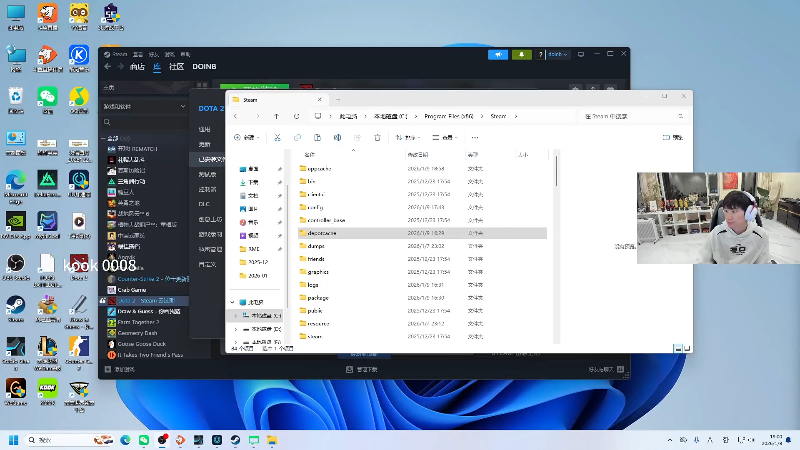Open Microsoft Edge from the taskbar
800x450 pixels.
point(126,440)
